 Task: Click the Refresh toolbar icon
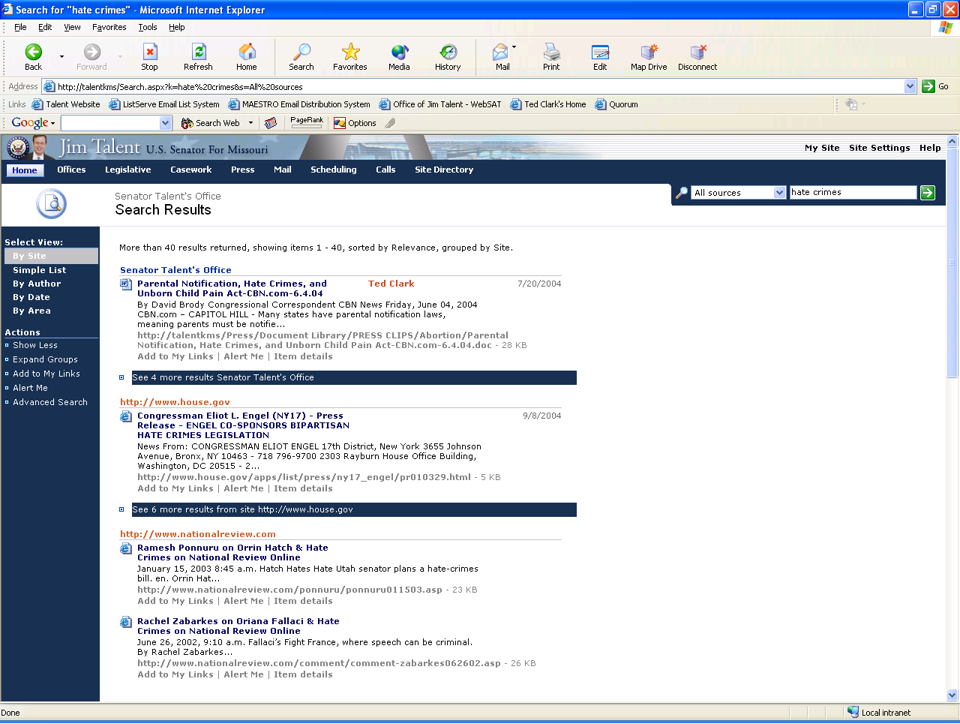tap(198, 52)
